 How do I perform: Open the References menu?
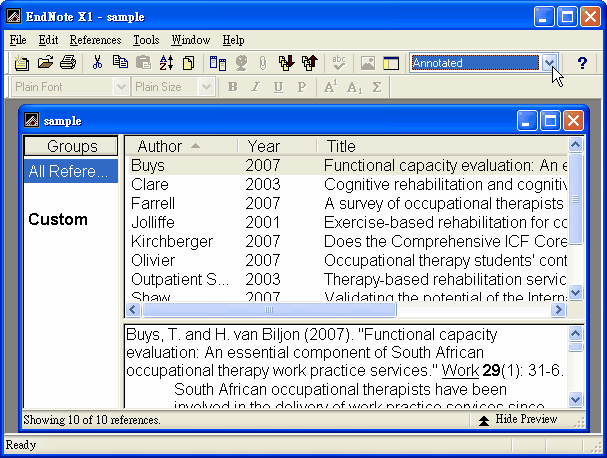click(95, 40)
